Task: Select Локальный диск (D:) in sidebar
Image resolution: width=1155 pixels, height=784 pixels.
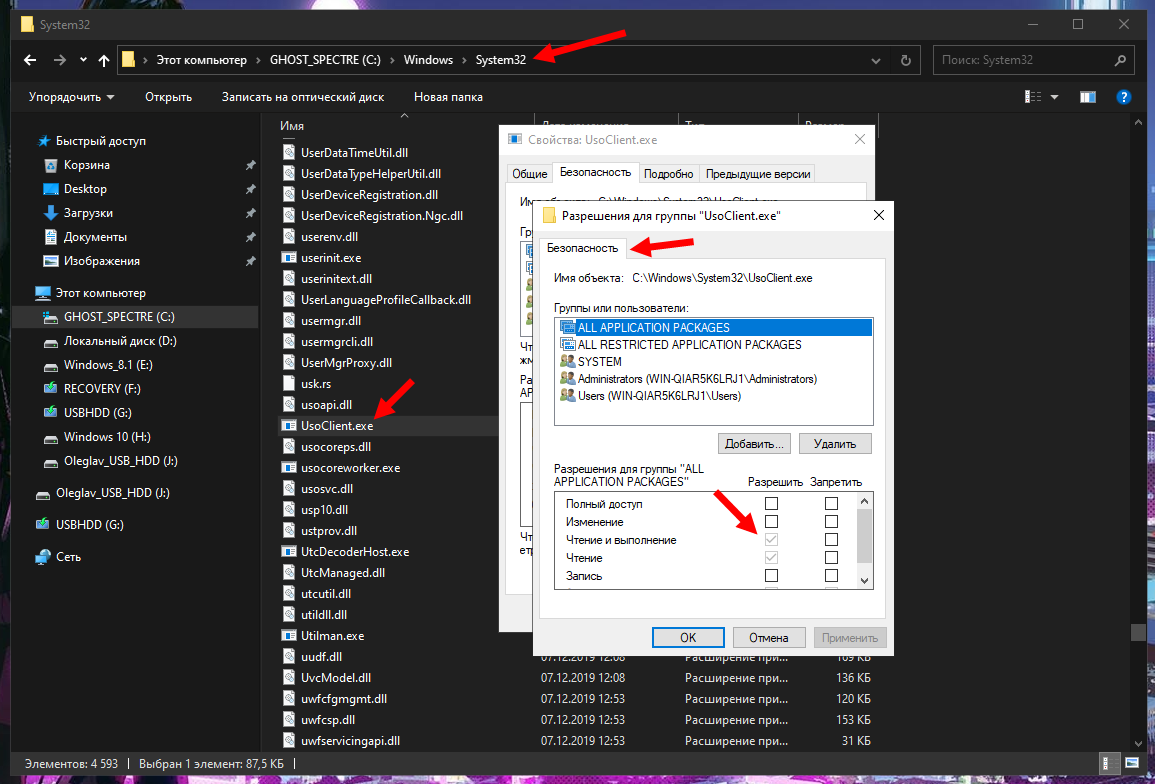Action: coord(120,341)
